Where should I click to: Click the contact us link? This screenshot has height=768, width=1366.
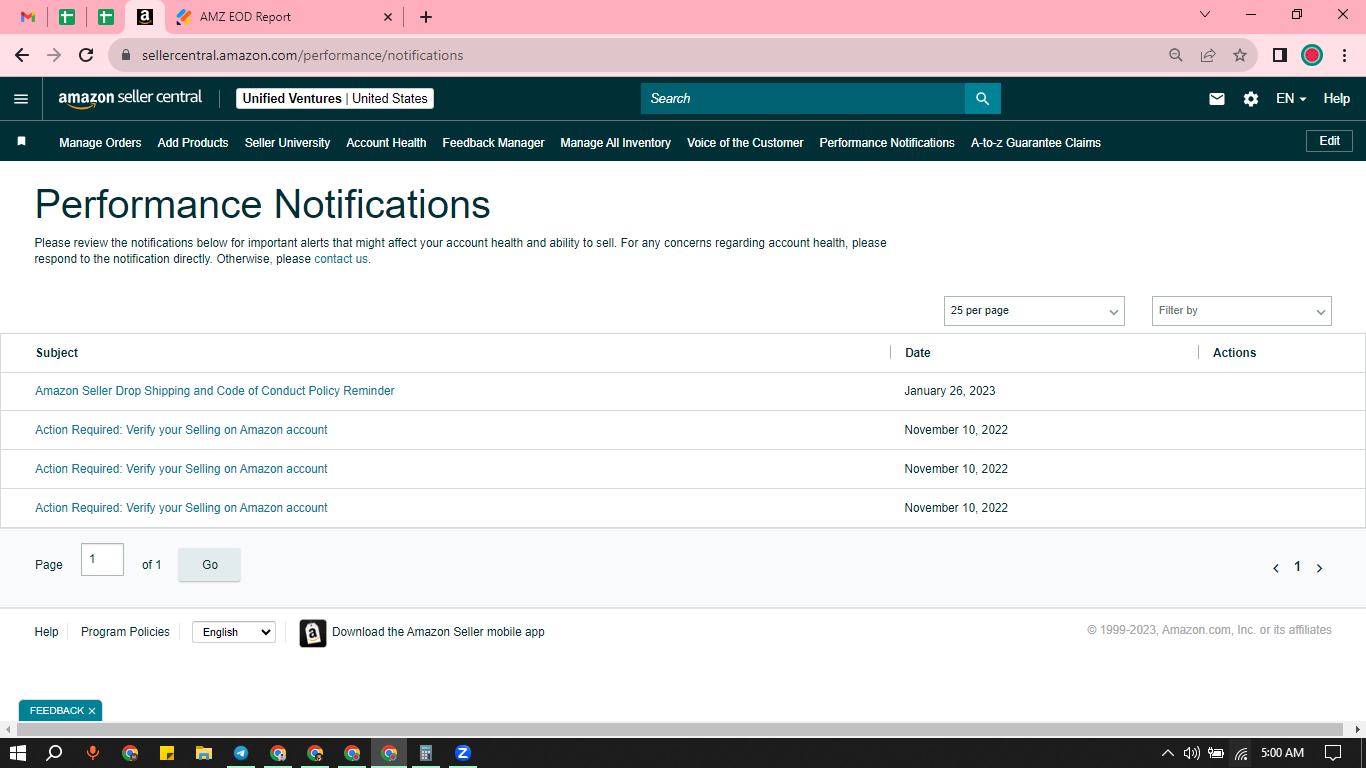[341, 259]
